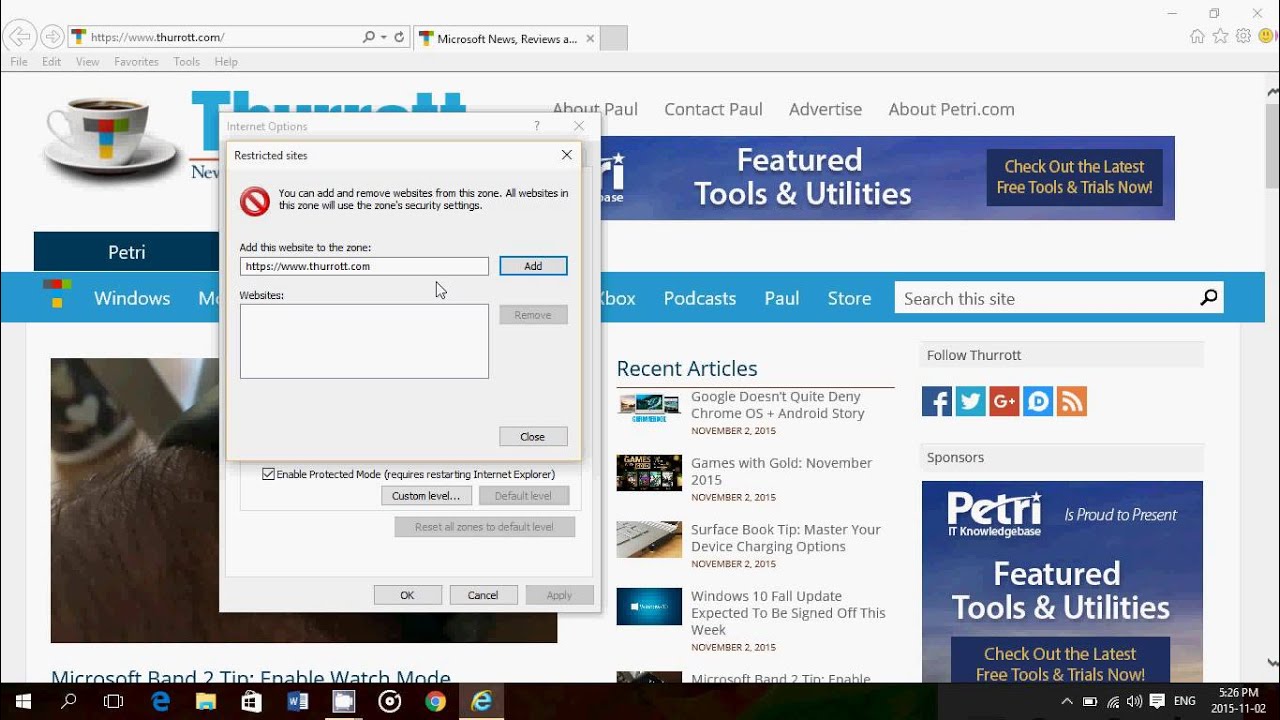Image resolution: width=1280 pixels, height=720 pixels.
Task: Click the Refresh icon in the address bar
Action: pyautogui.click(x=399, y=37)
